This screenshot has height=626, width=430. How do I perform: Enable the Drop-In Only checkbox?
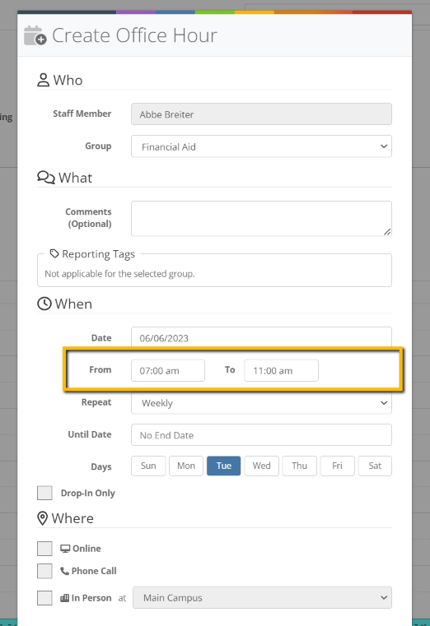pos(45,493)
